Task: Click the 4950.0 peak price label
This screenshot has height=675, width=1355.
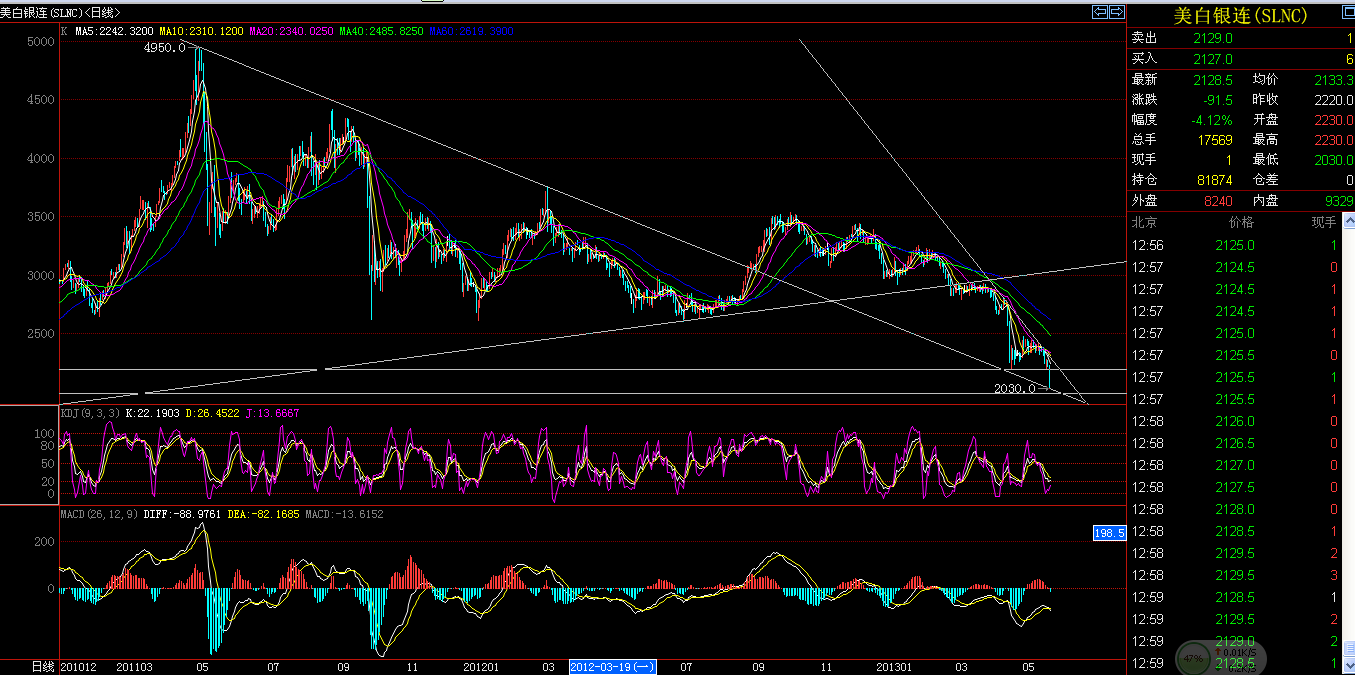Action: (164, 47)
